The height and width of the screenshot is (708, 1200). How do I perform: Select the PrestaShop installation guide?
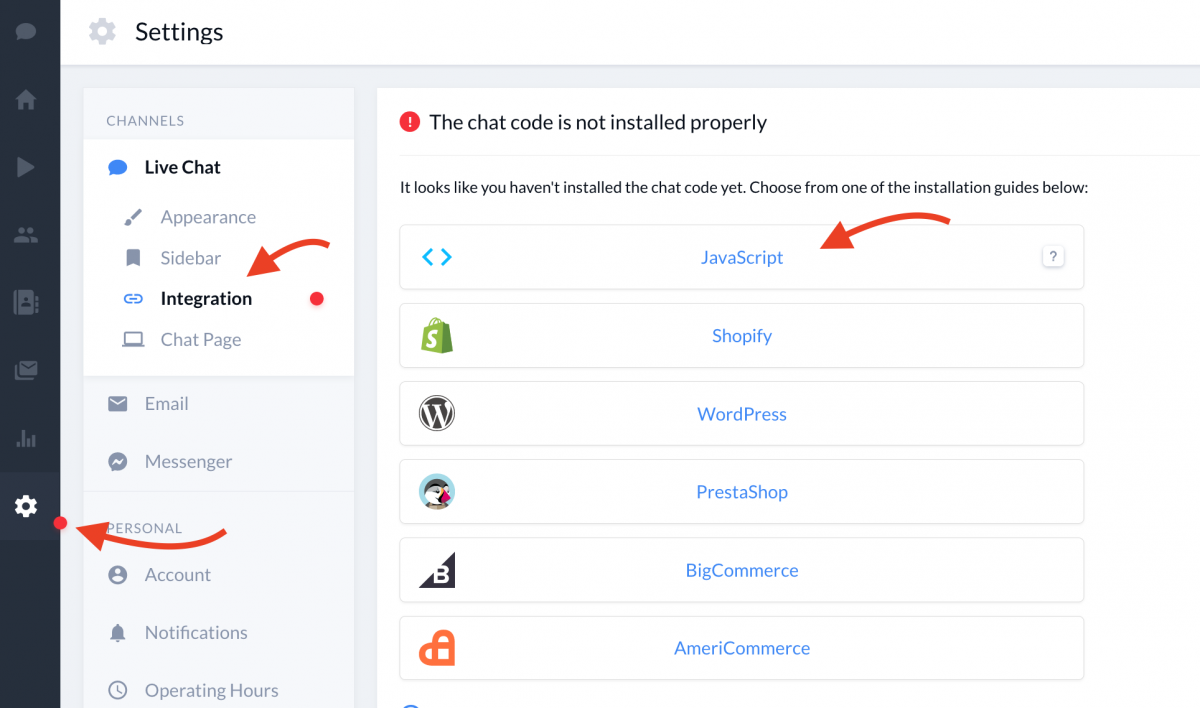tap(741, 491)
